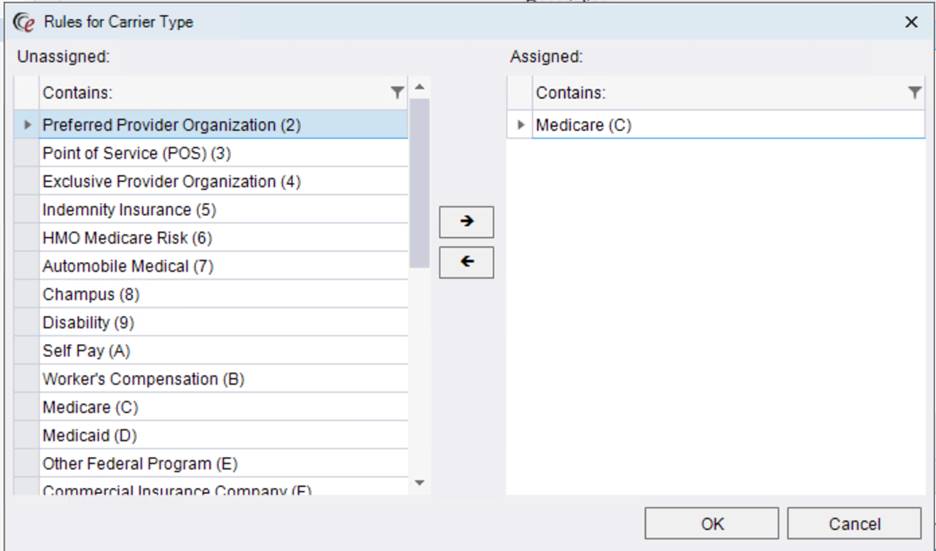Expand the assigned Medicare (C) row arrow

click(x=520, y=125)
